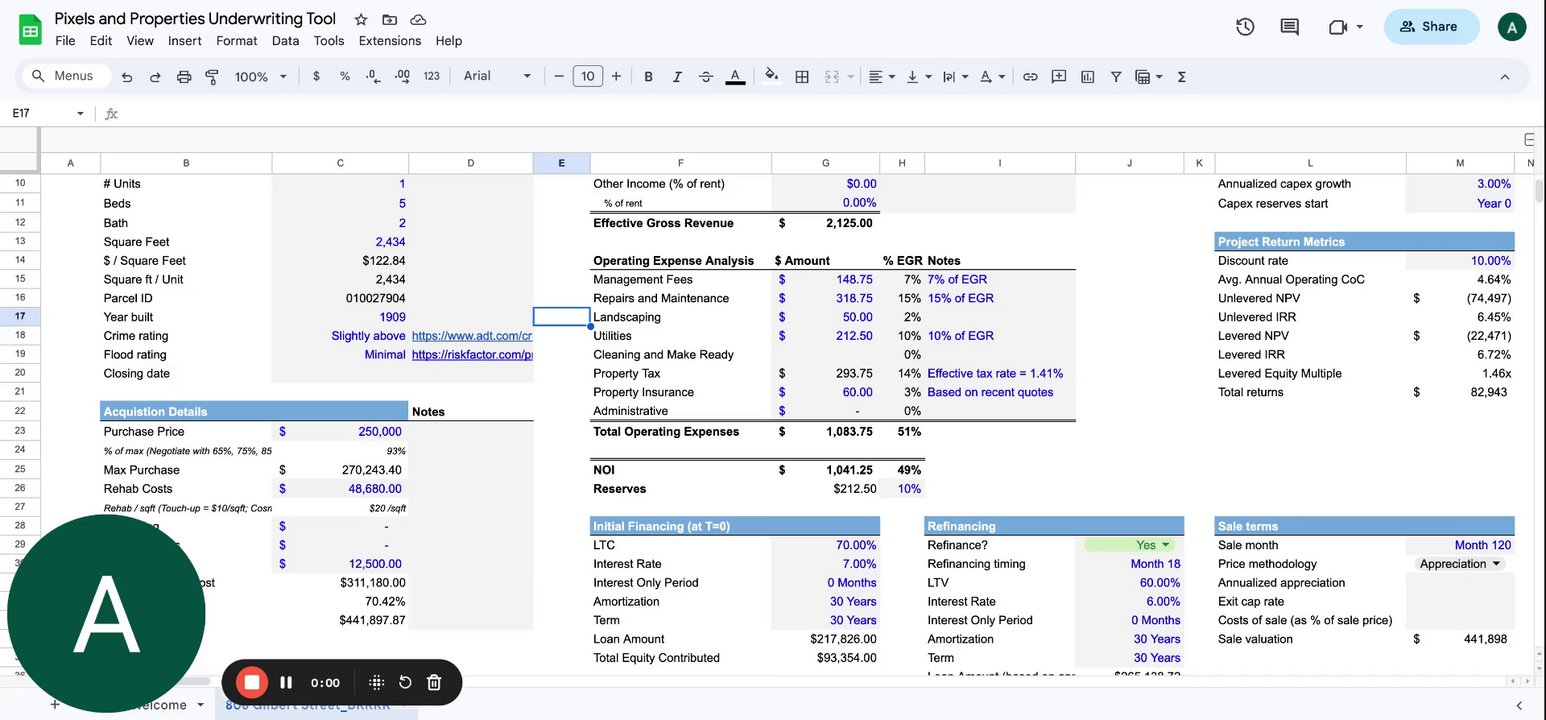Screen dimensions: 1546x720
Task: Click the Create a filter icon
Action: (1116, 77)
